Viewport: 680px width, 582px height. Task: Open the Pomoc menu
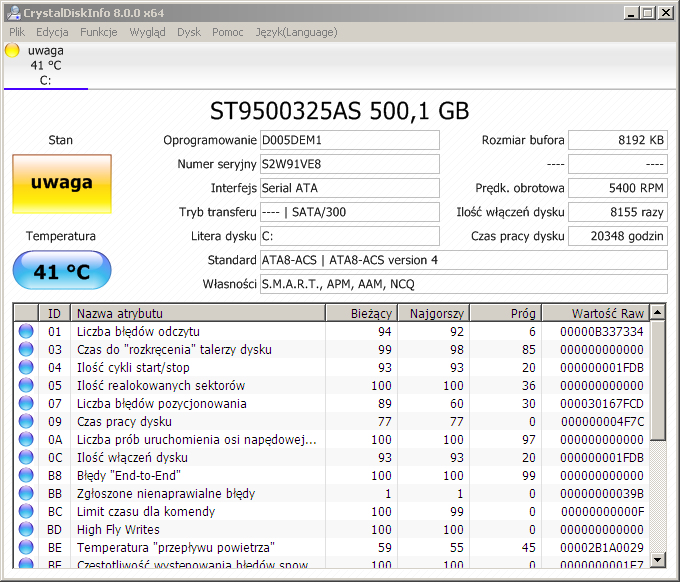[x=227, y=32]
